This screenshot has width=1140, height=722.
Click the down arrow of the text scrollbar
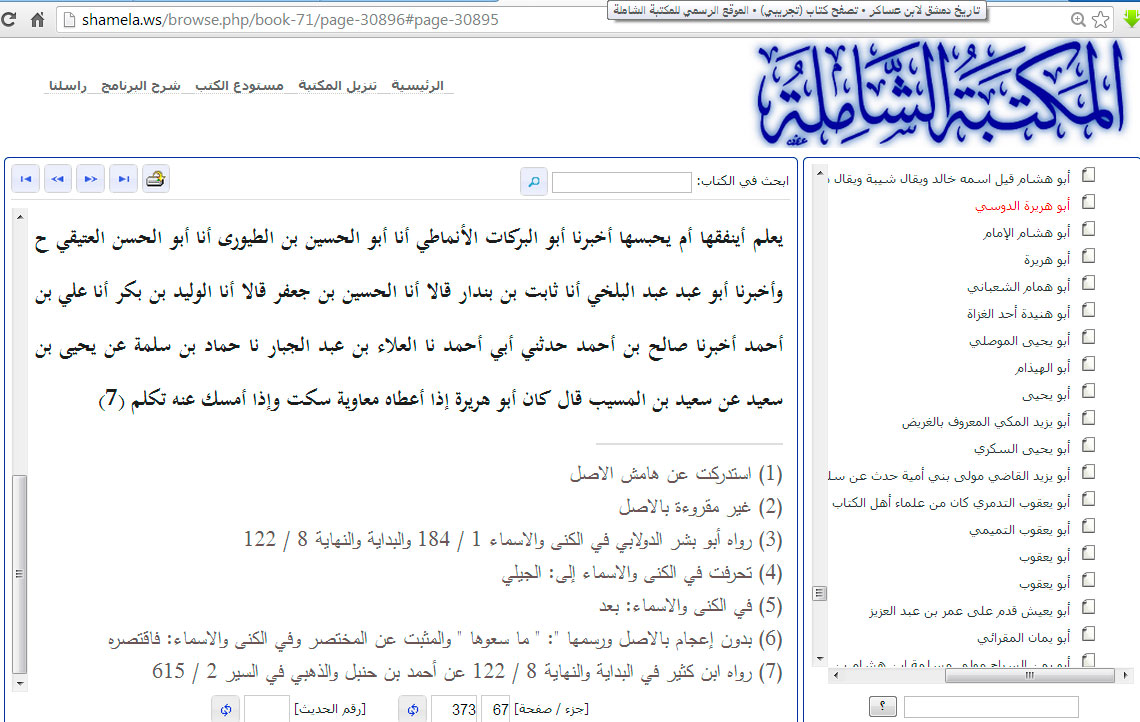click(20, 683)
